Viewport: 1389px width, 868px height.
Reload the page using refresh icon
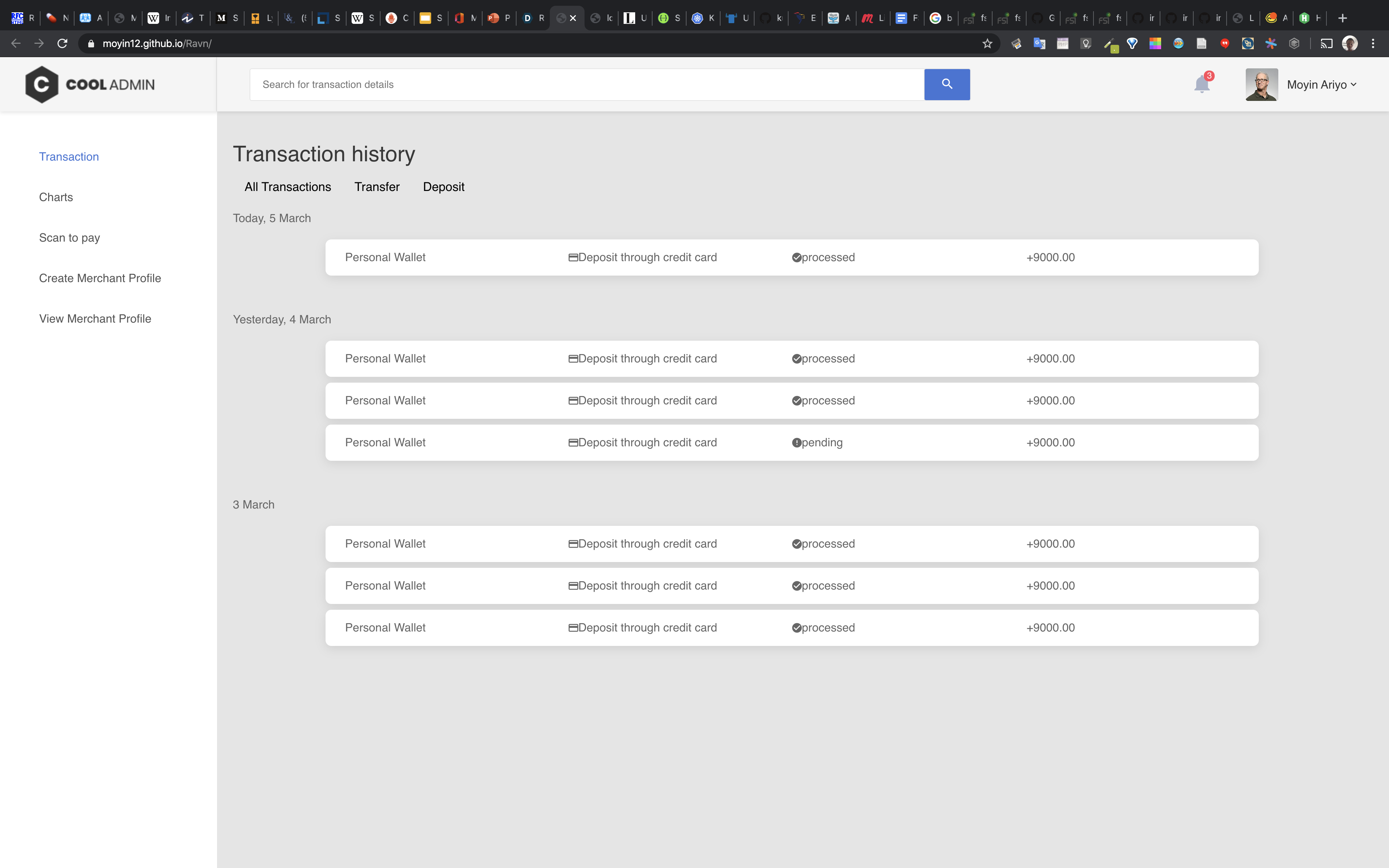[x=63, y=44]
